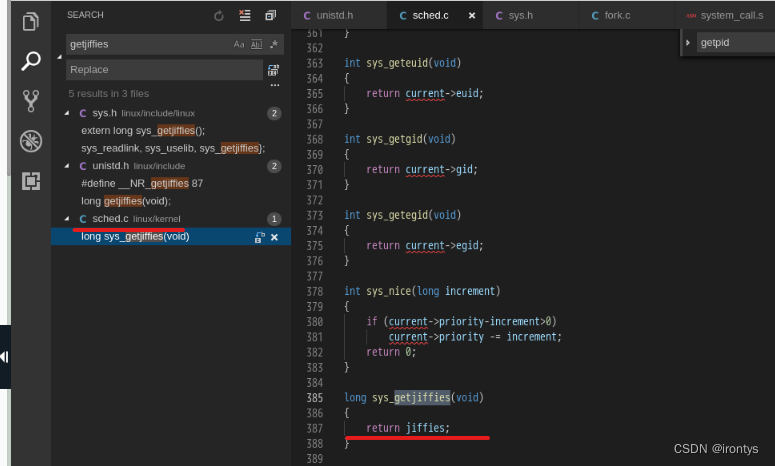This screenshot has width=775, height=466.
Task: Expand replace mode in editor find widget
Action: click(x=688, y=43)
